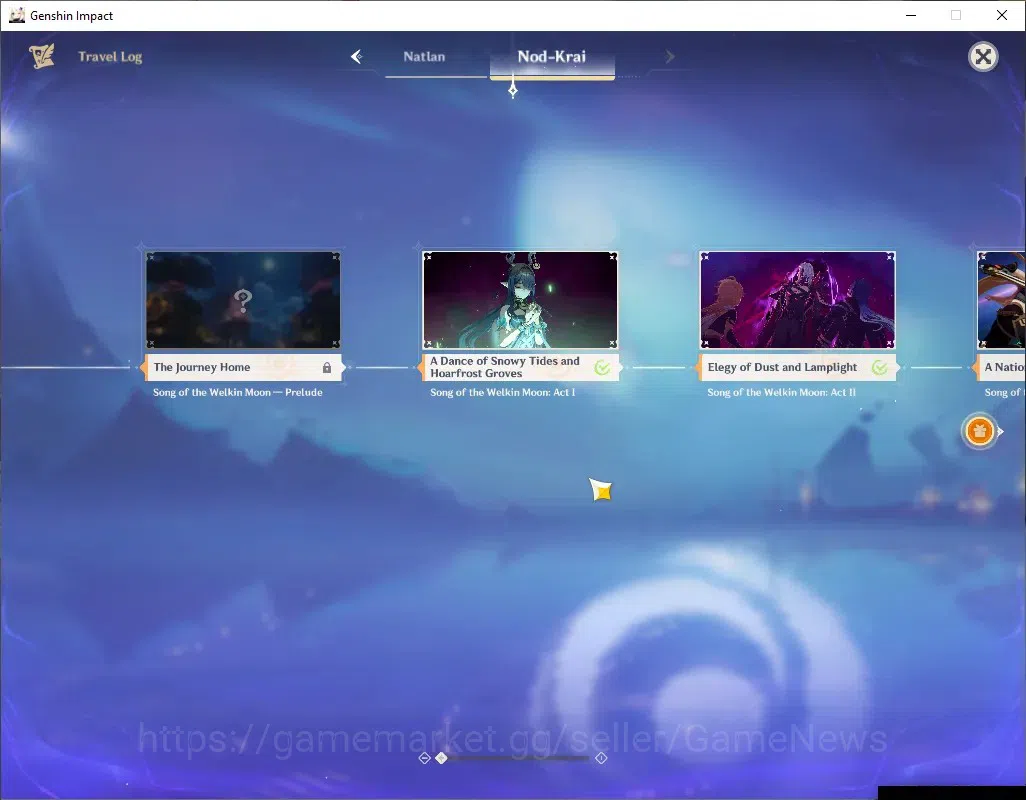Click the Travel Log quill icon
This screenshot has height=800, width=1026.
click(42, 56)
